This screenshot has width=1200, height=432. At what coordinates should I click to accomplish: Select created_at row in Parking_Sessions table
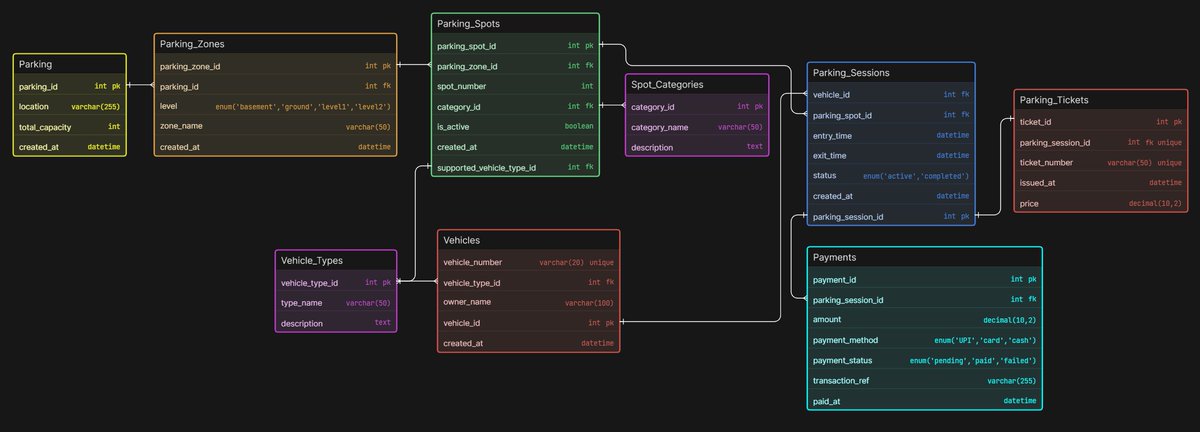click(x=891, y=196)
